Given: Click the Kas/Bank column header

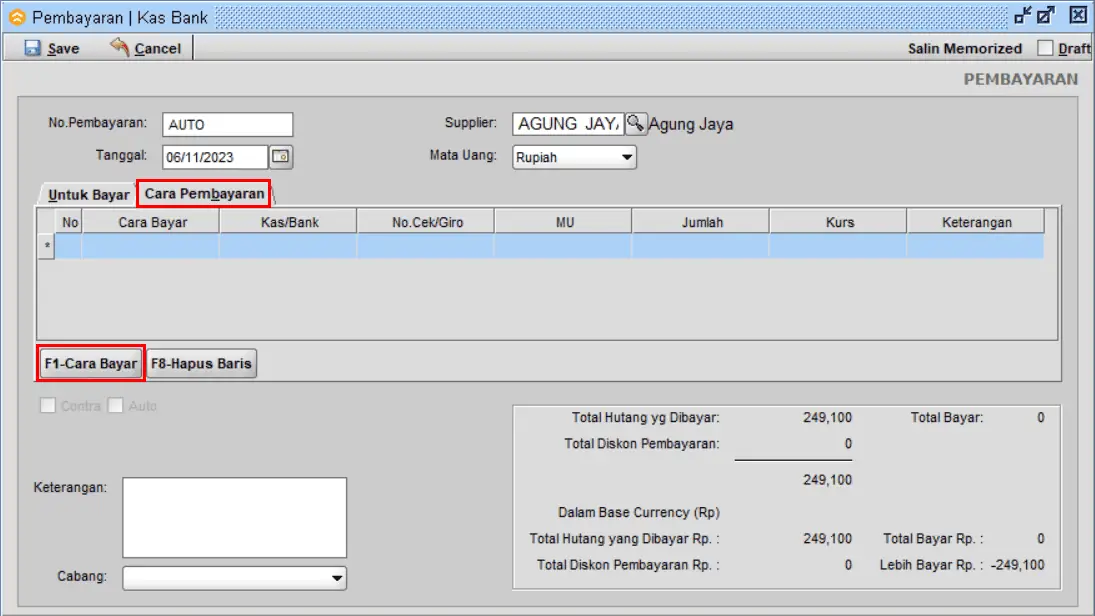Looking at the screenshot, I should (289, 222).
